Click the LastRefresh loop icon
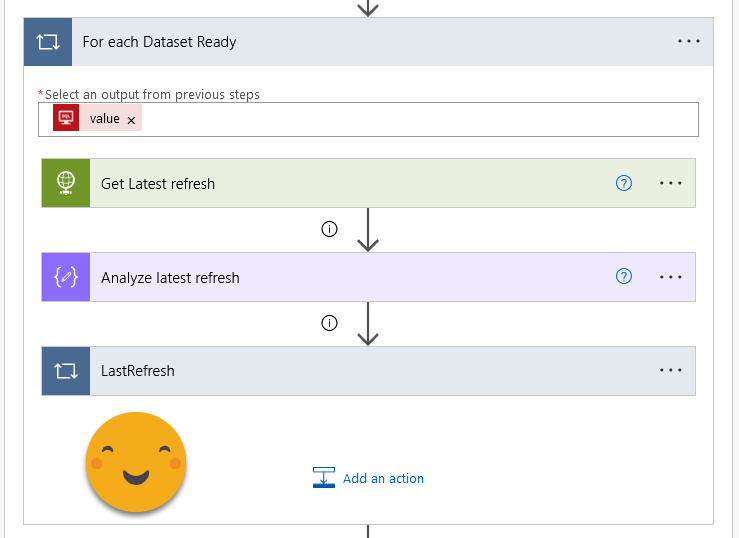The image size is (739, 538). (x=66, y=371)
